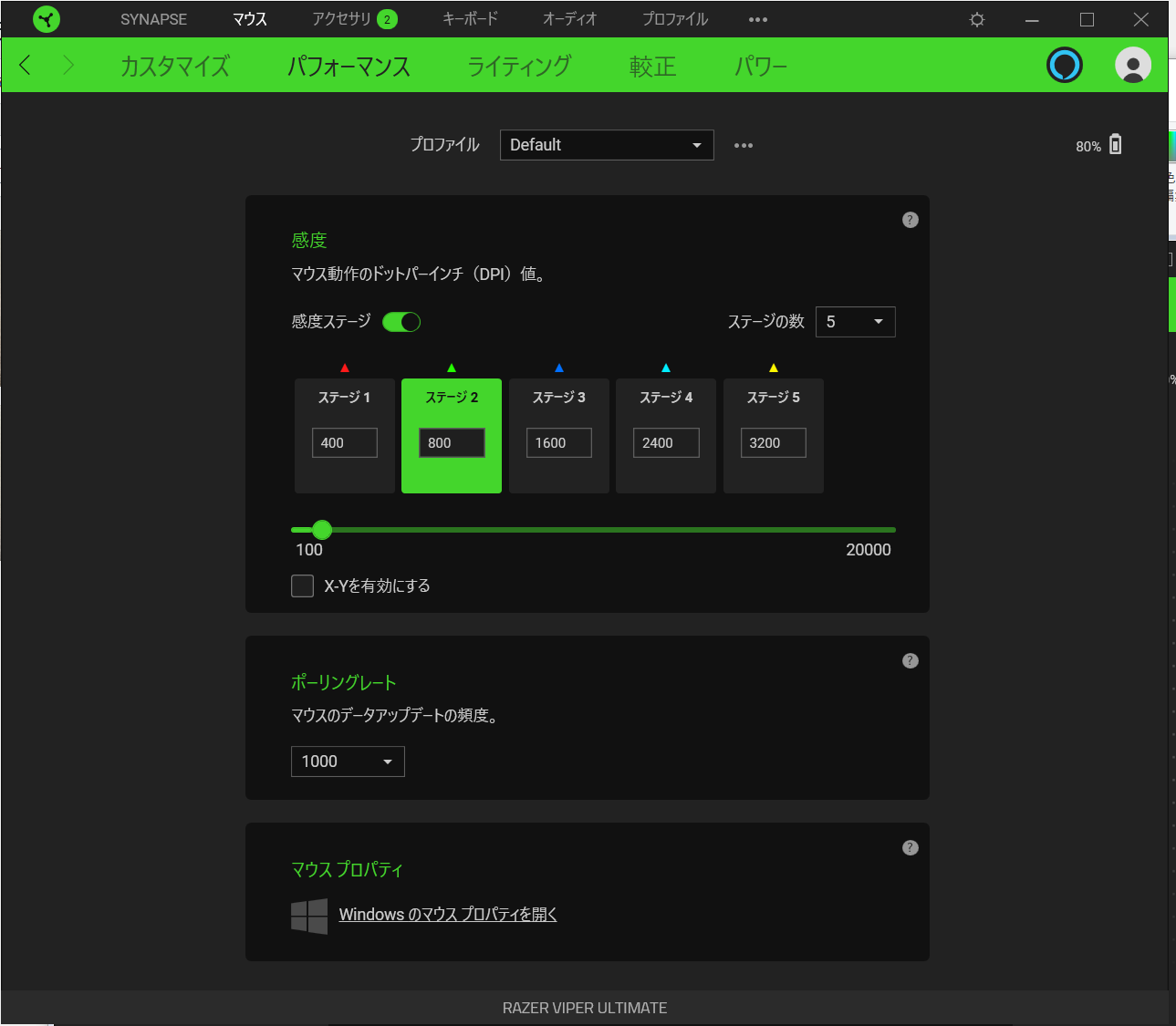Click the stage 1 DPI field 400
The width and height of the screenshot is (1176, 1026).
click(x=345, y=442)
